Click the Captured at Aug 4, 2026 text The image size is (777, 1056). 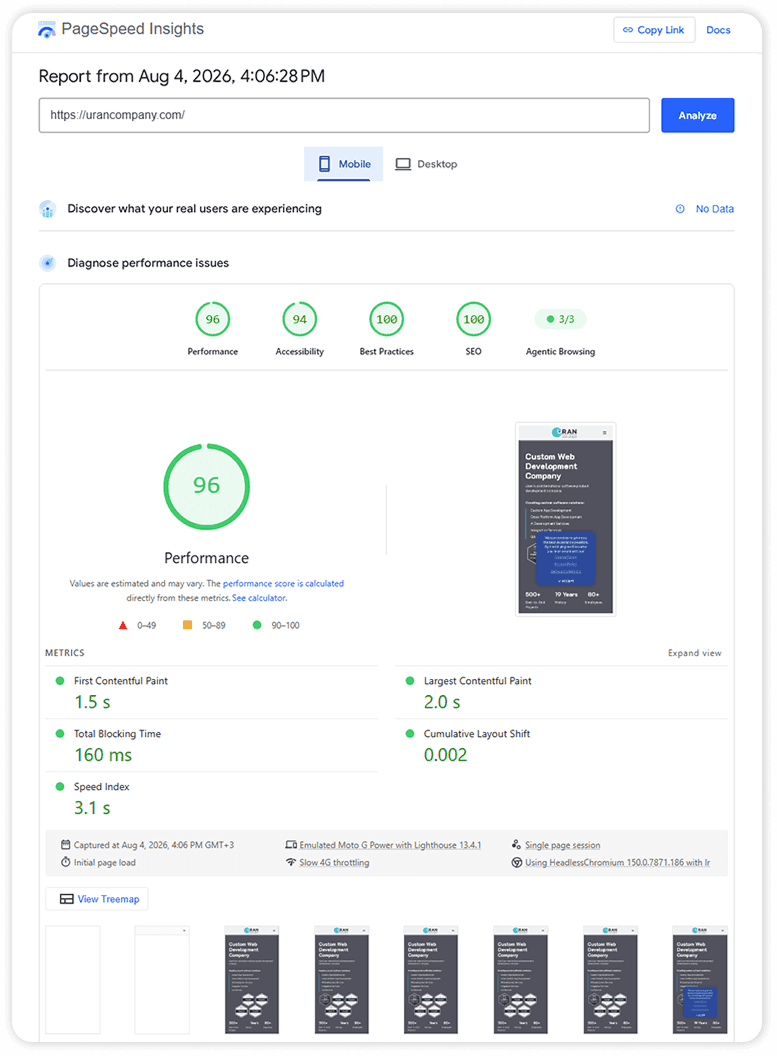[154, 845]
